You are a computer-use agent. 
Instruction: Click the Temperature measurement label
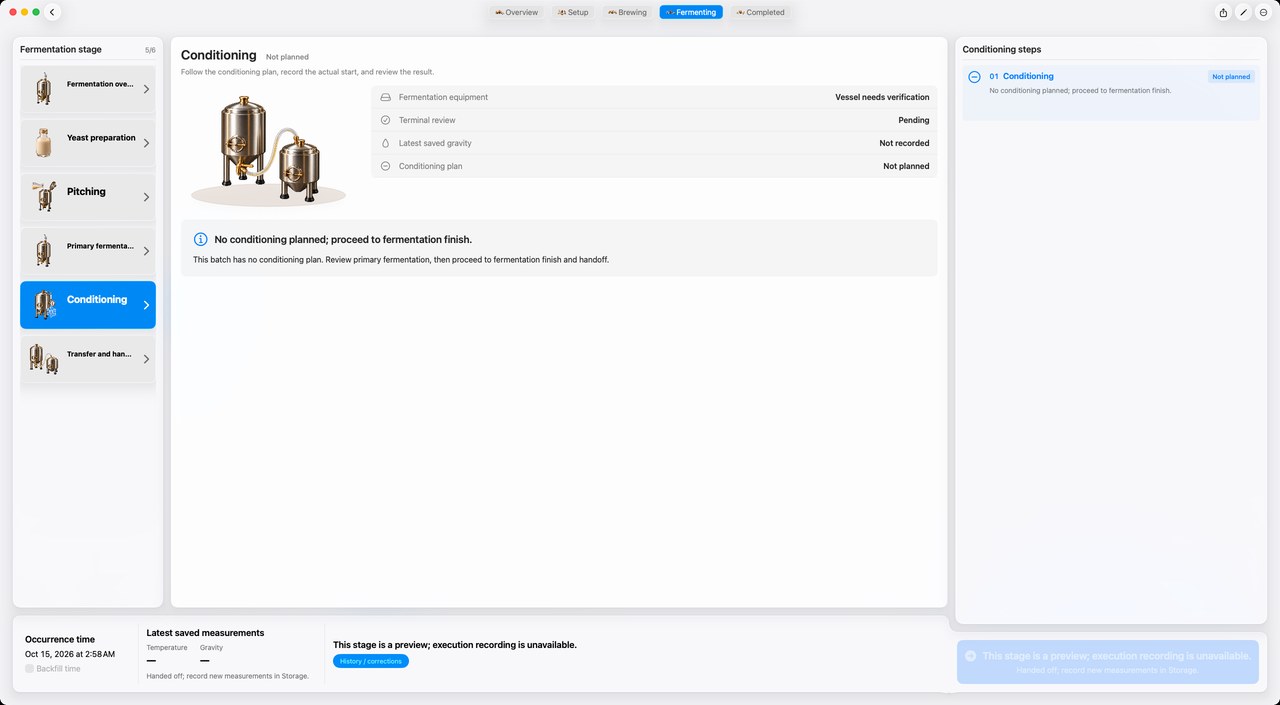[x=167, y=648]
